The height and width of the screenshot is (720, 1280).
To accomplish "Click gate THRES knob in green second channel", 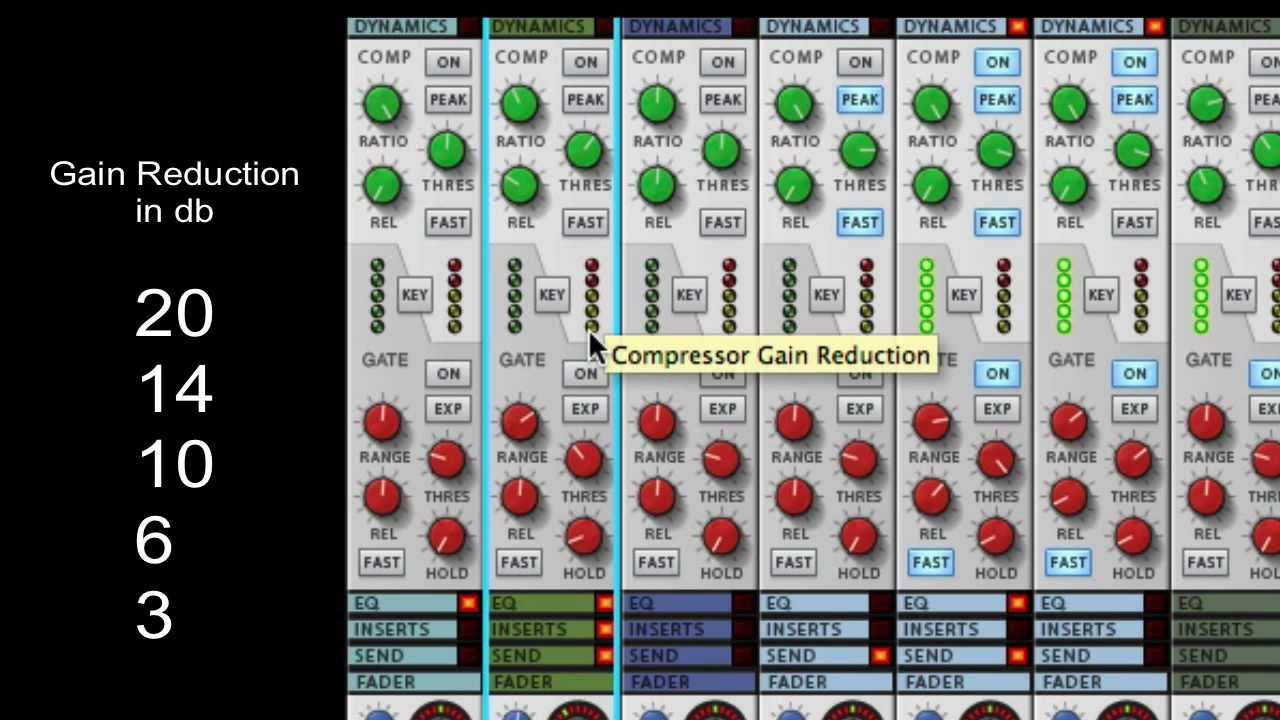I will tap(584, 460).
